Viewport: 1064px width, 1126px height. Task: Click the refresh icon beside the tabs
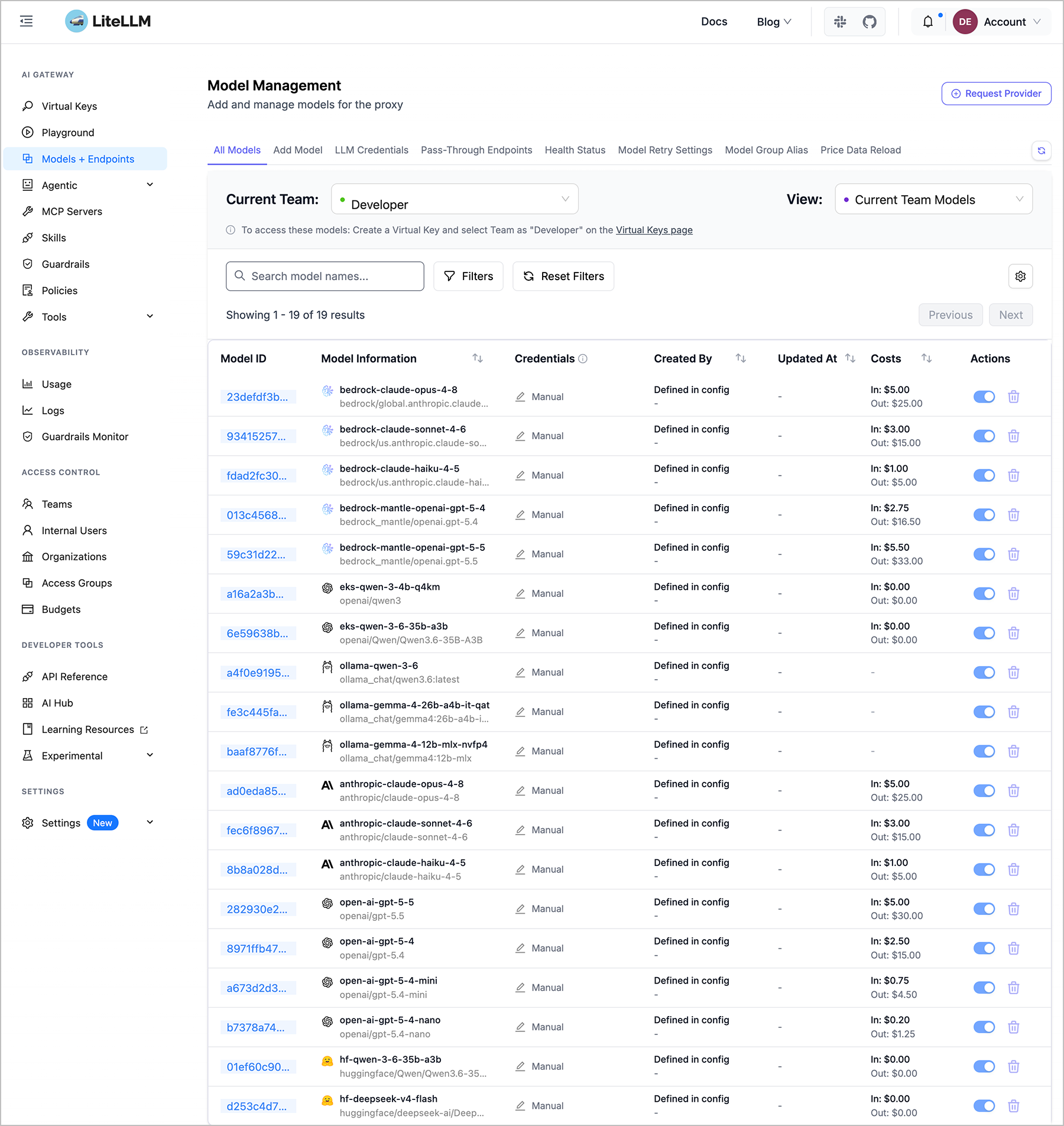point(1042,151)
